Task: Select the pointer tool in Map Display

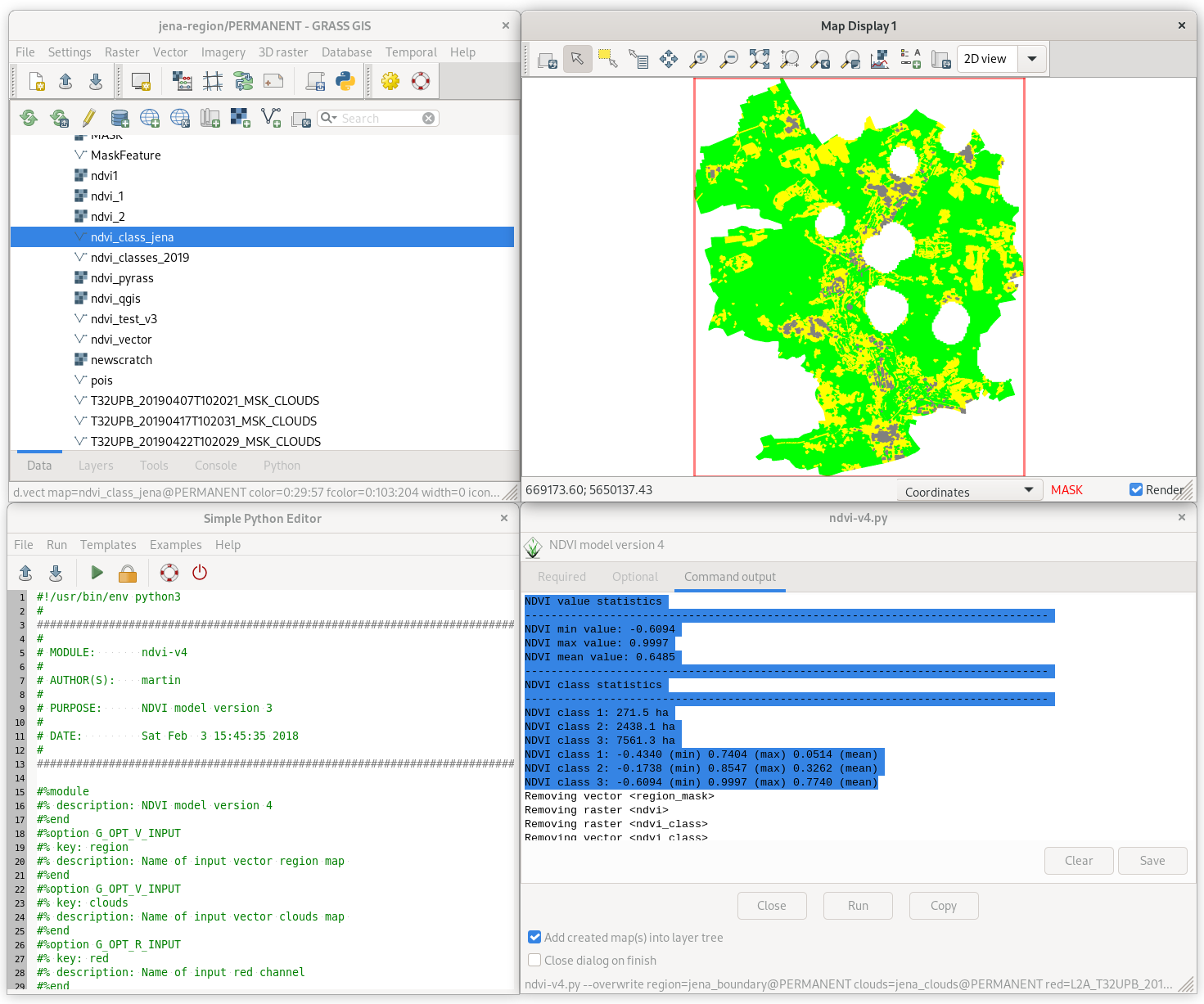Action: 578,59
